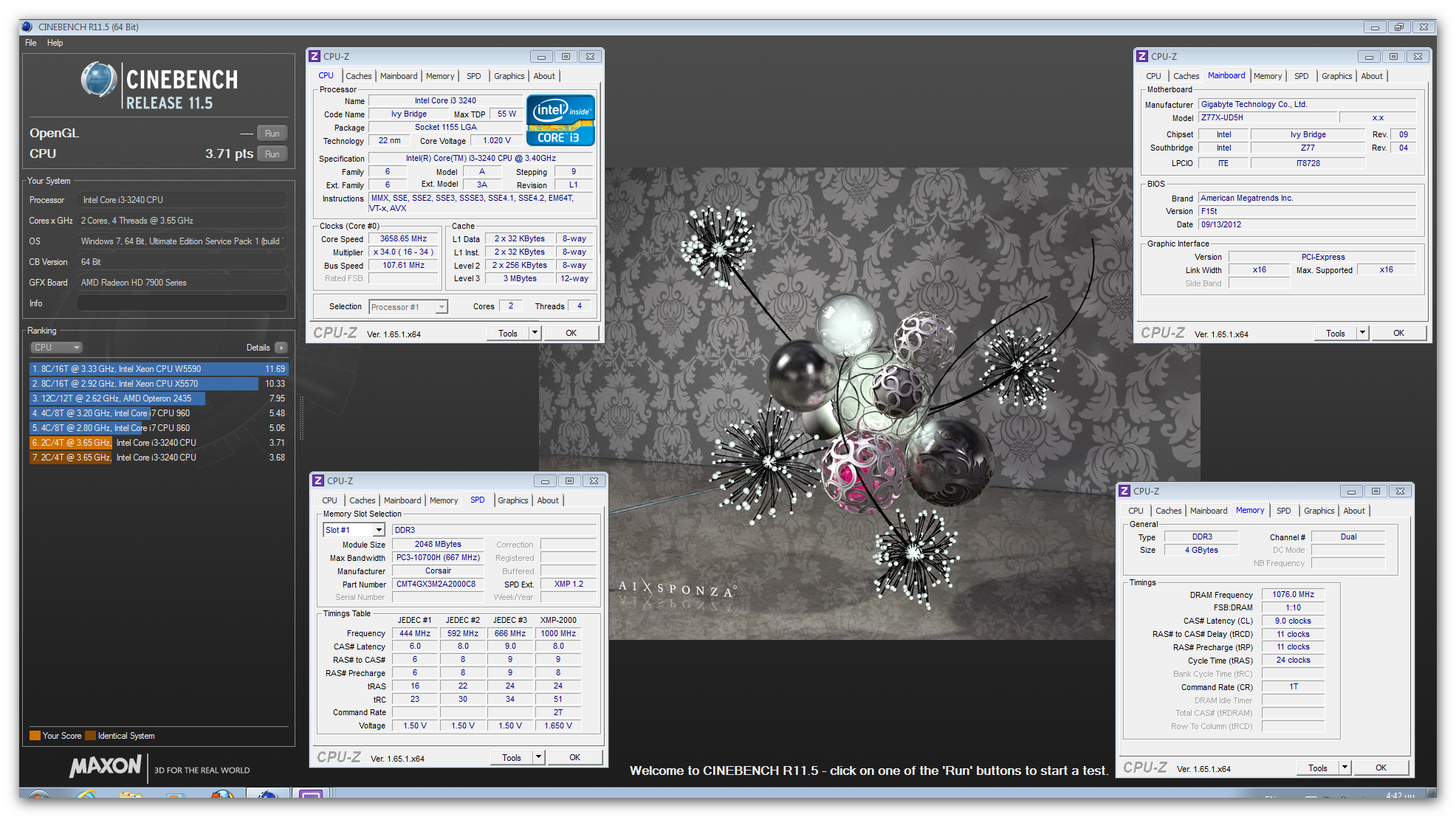
Task: Expand Tools arrow in CPU-Z Mainboard window
Action: pyautogui.click(x=1362, y=333)
